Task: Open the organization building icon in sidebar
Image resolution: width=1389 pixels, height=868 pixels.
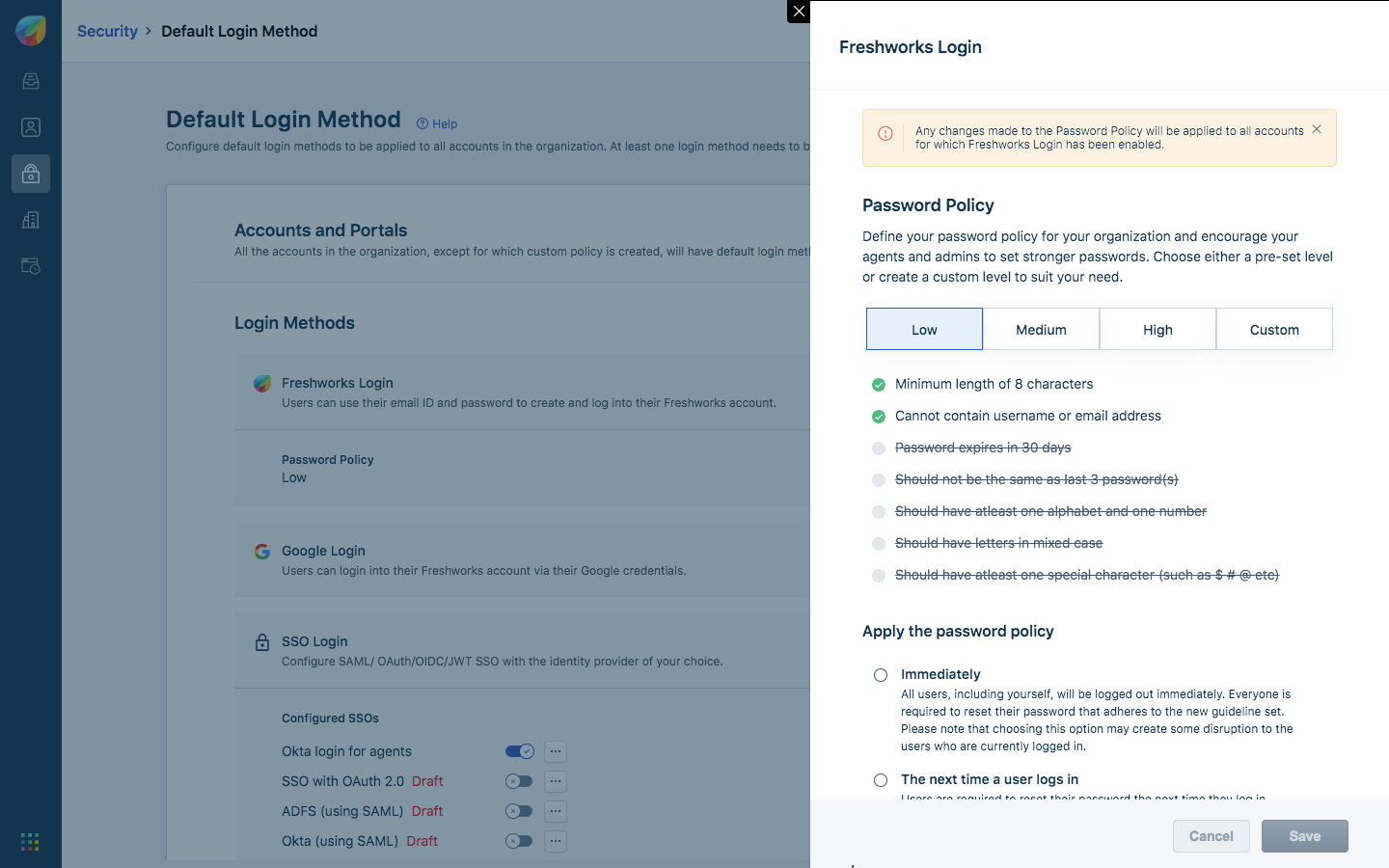Action: [x=31, y=220]
